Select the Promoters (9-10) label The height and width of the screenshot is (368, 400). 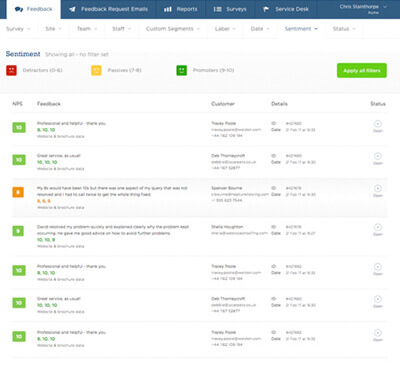(213, 70)
